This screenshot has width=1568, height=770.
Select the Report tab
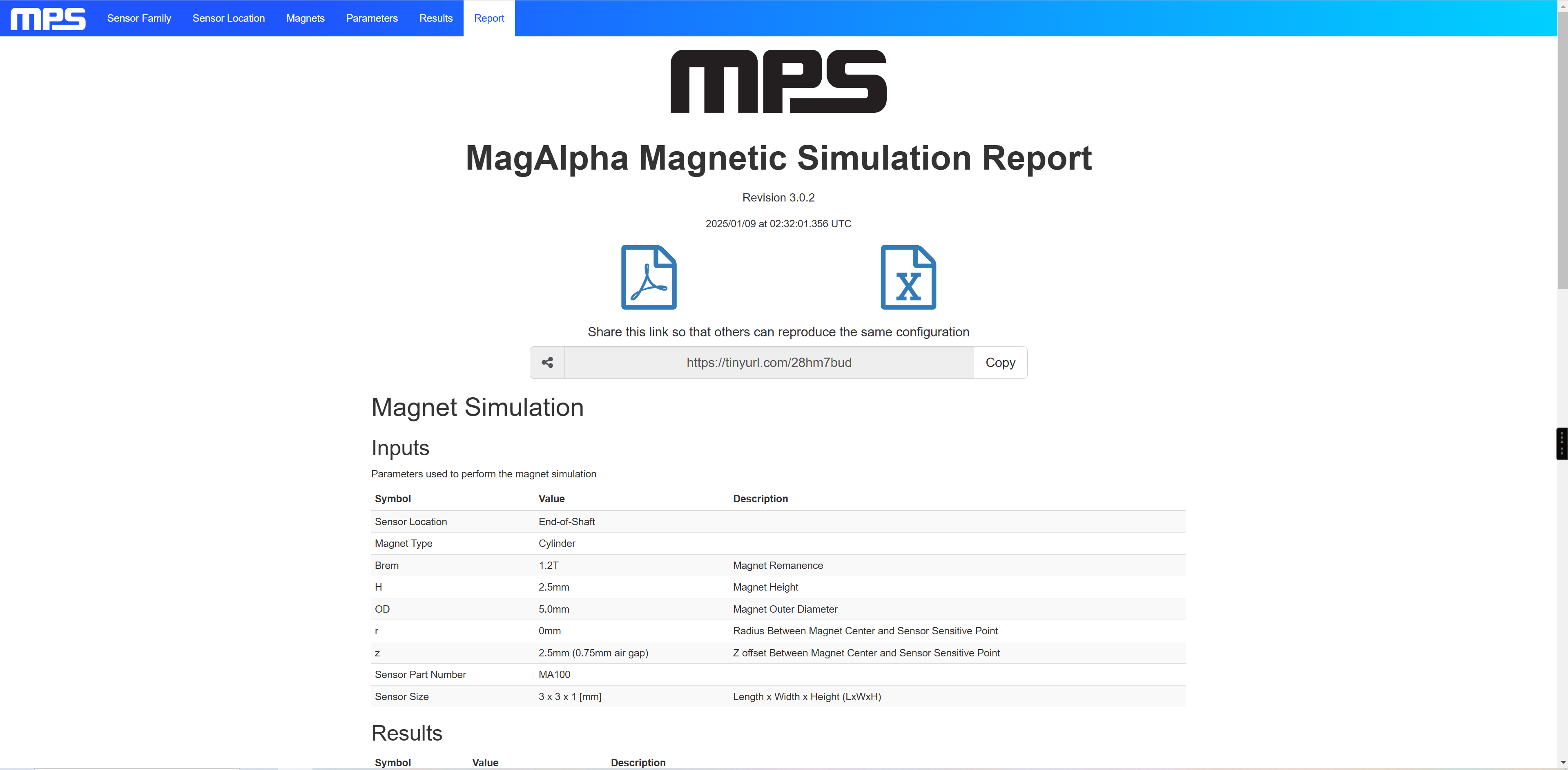point(489,18)
